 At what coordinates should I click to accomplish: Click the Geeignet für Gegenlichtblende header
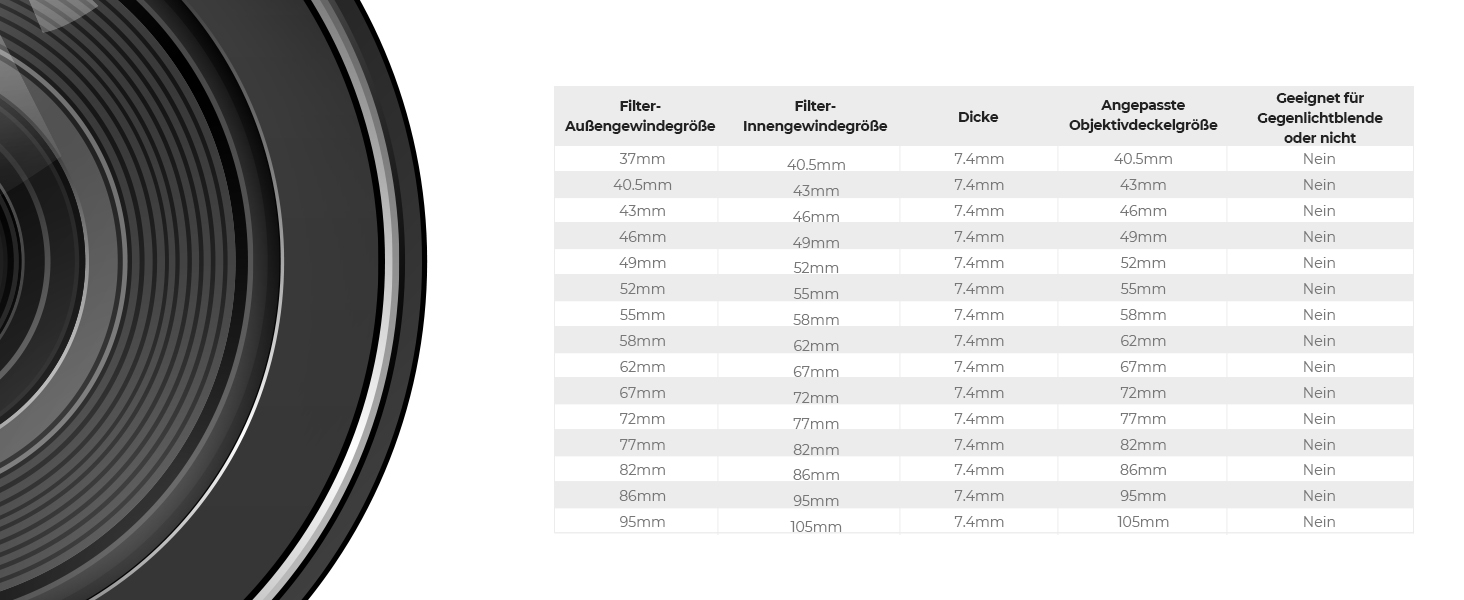coord(1319,117)
